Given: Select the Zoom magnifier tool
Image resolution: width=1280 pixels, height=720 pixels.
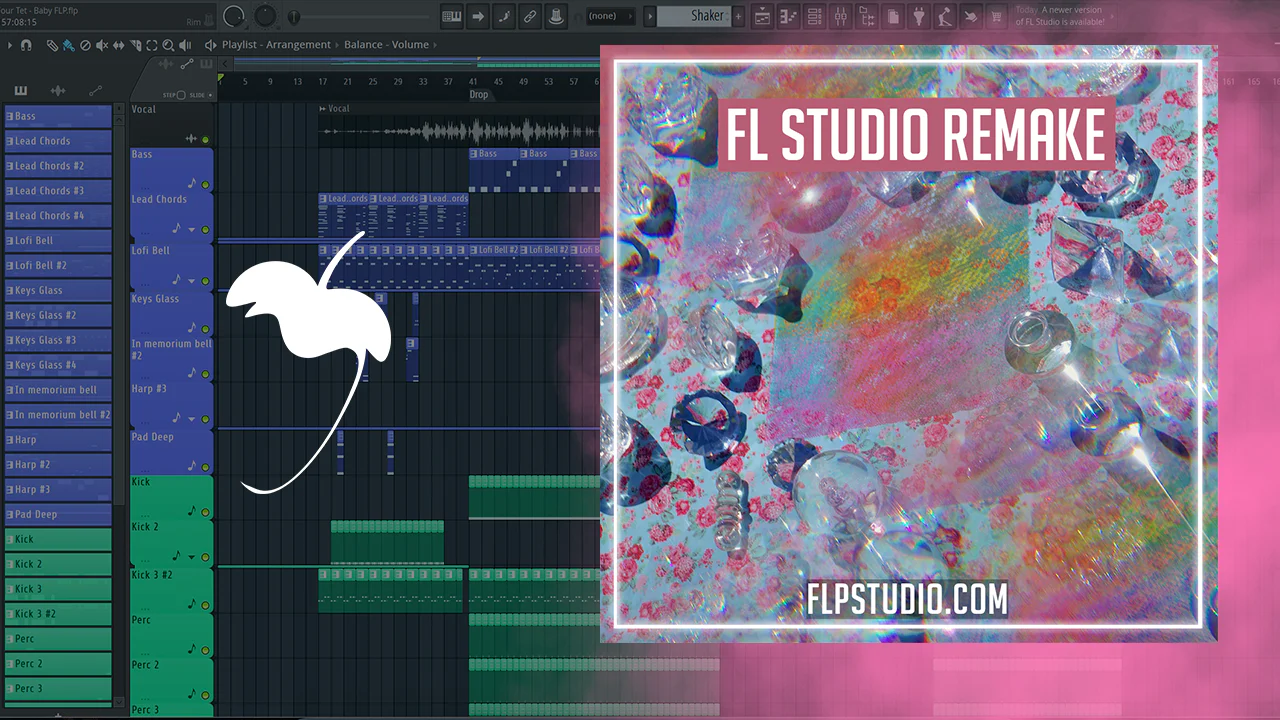Looking at the screenshot, I should coord(168,45).
